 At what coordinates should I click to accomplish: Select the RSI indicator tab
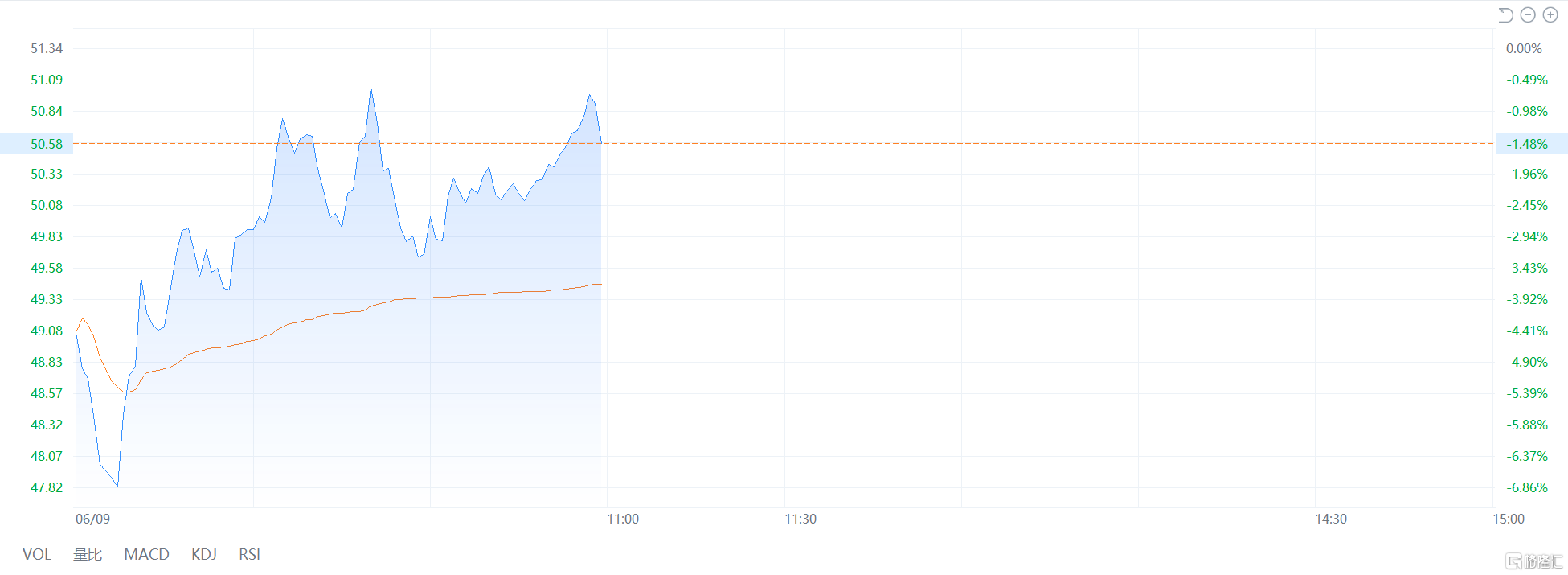click(249, 554)
